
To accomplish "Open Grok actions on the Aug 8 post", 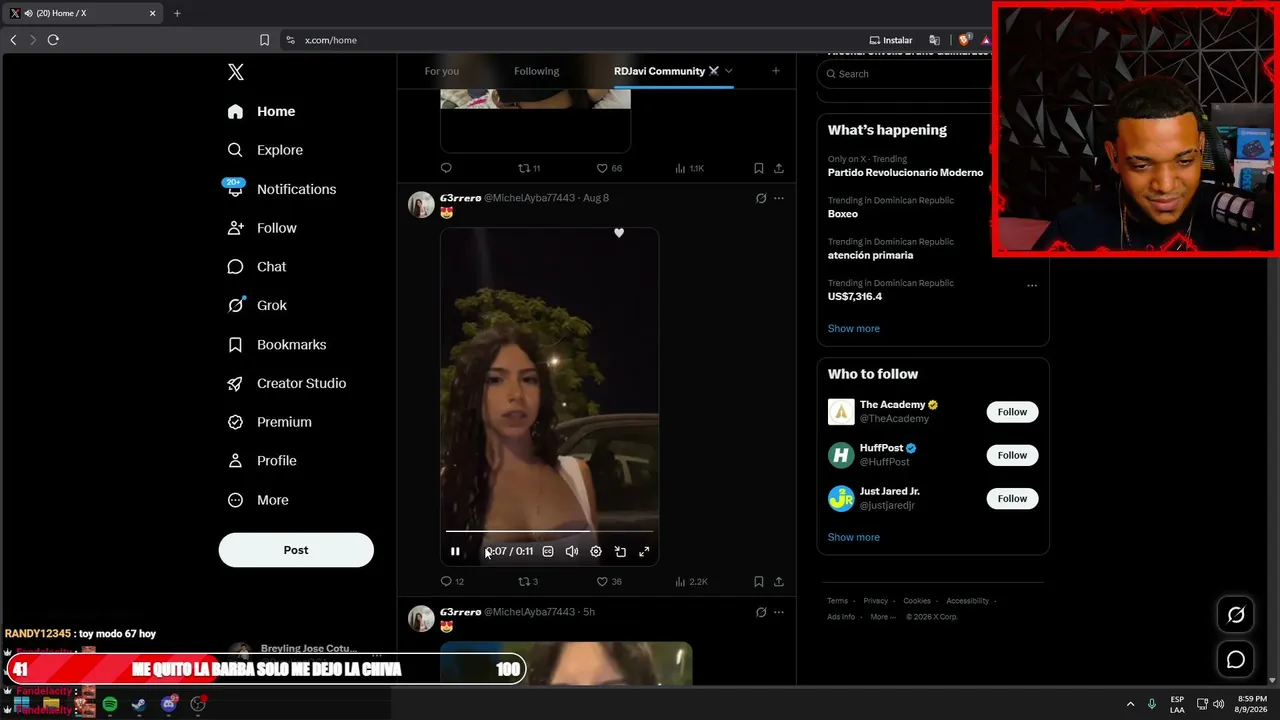I will [761, 198].
